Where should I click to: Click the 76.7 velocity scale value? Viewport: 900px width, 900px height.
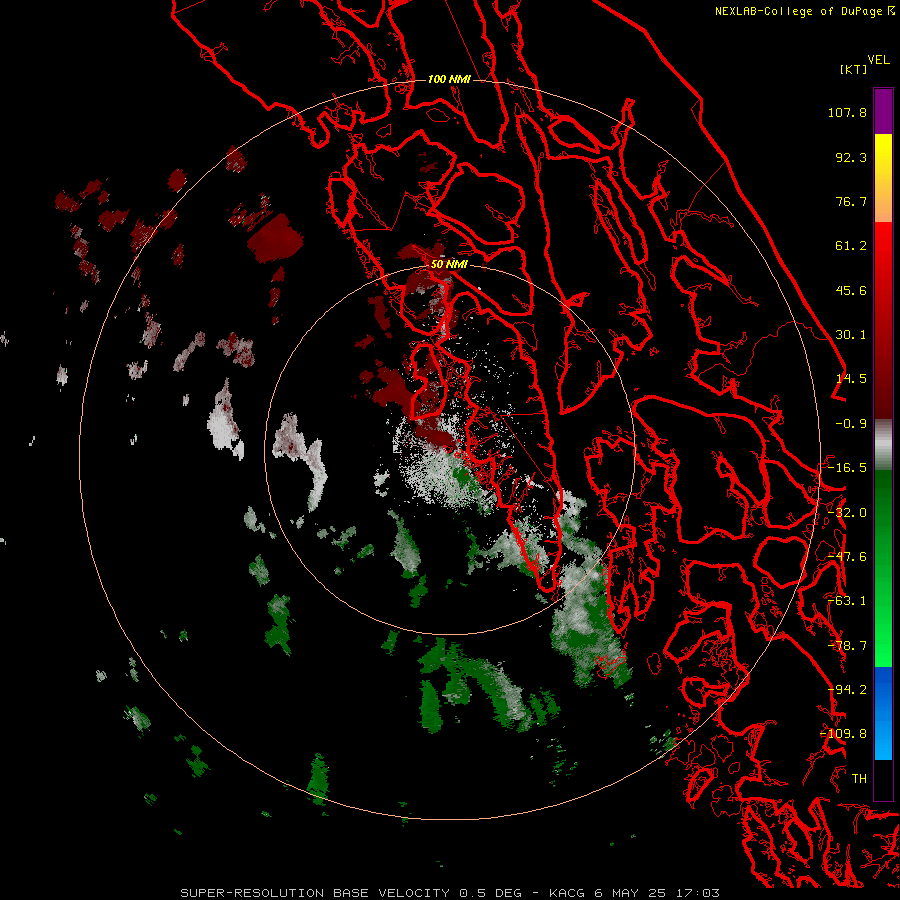coord(851,201)
